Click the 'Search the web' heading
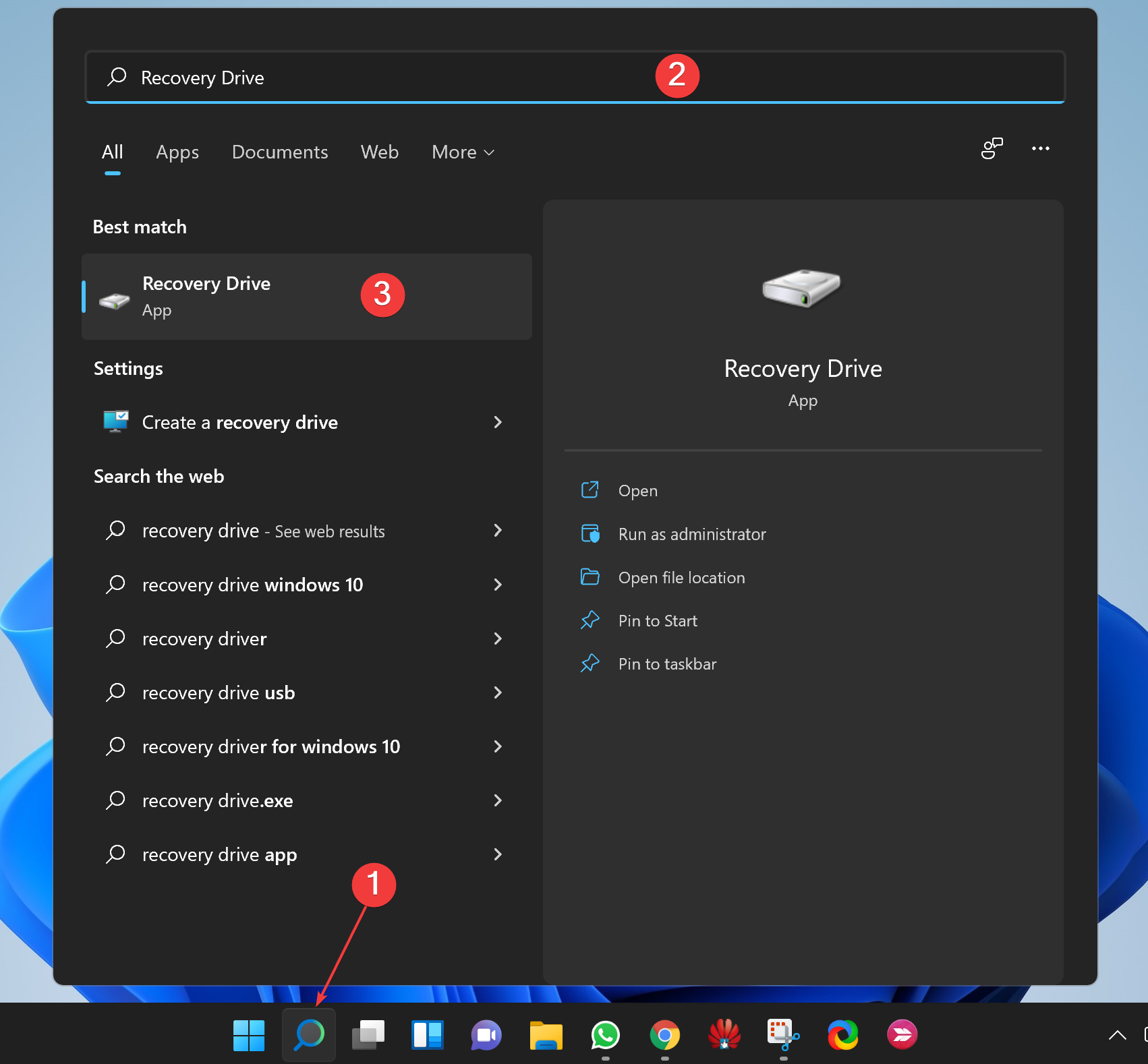 (159, 477)
